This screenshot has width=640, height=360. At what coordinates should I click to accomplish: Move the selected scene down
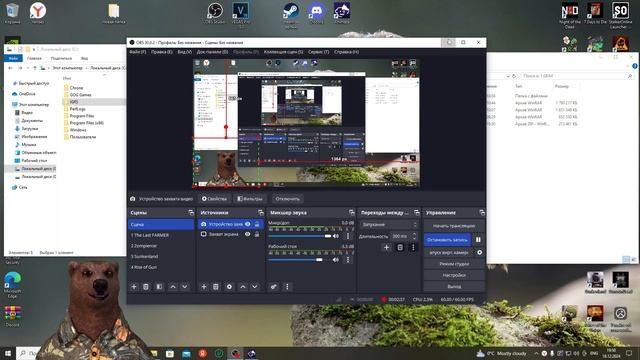click(184, 287)
